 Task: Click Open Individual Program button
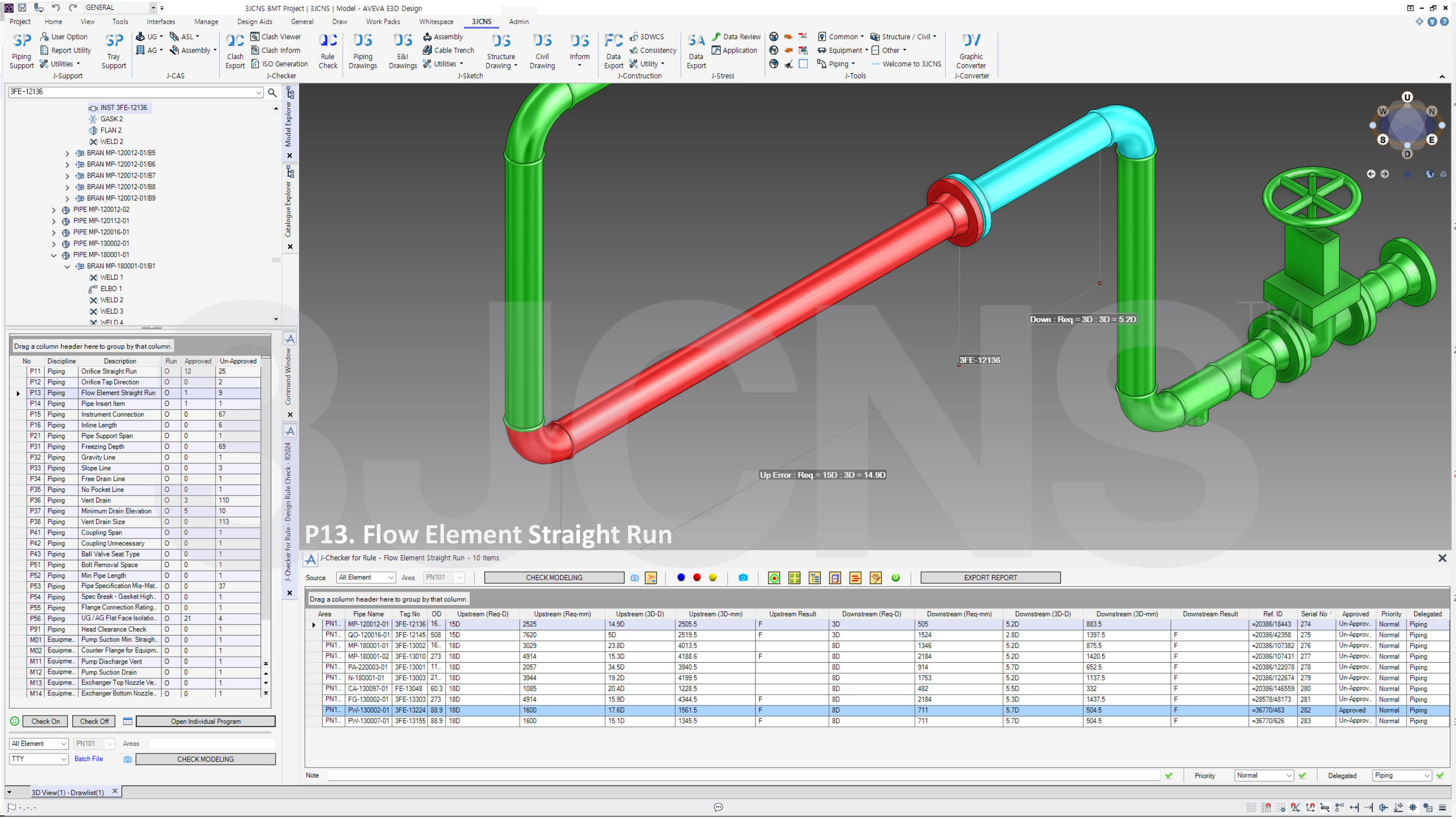pos(206,721)
